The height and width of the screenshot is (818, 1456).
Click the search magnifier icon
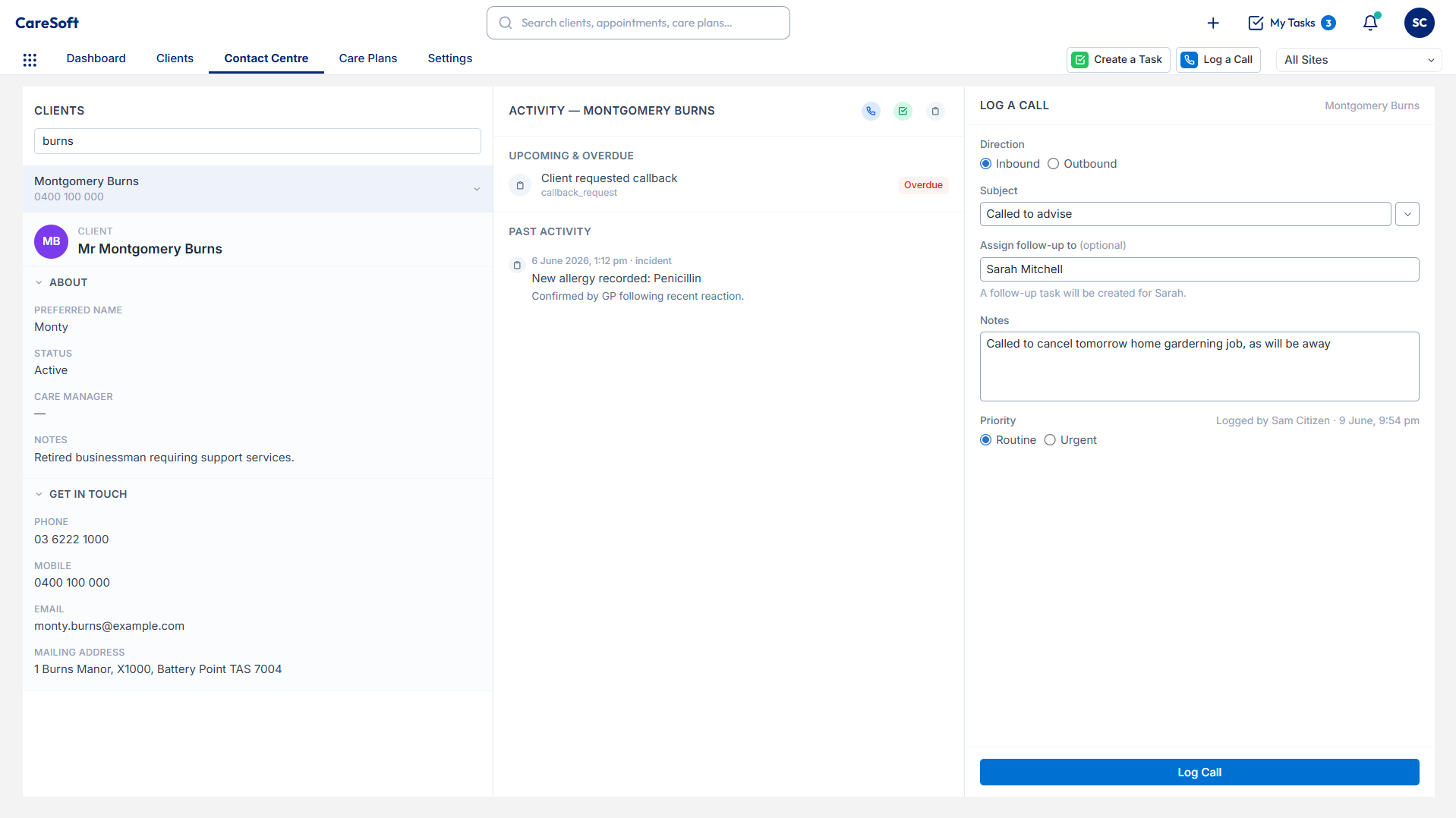point(506,23)
